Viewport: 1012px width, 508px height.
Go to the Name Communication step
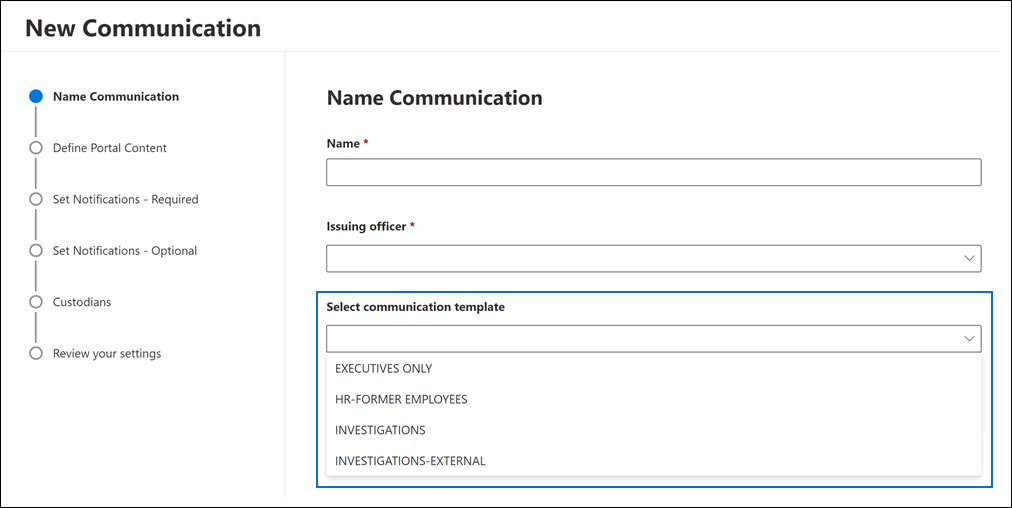[116, 96]
